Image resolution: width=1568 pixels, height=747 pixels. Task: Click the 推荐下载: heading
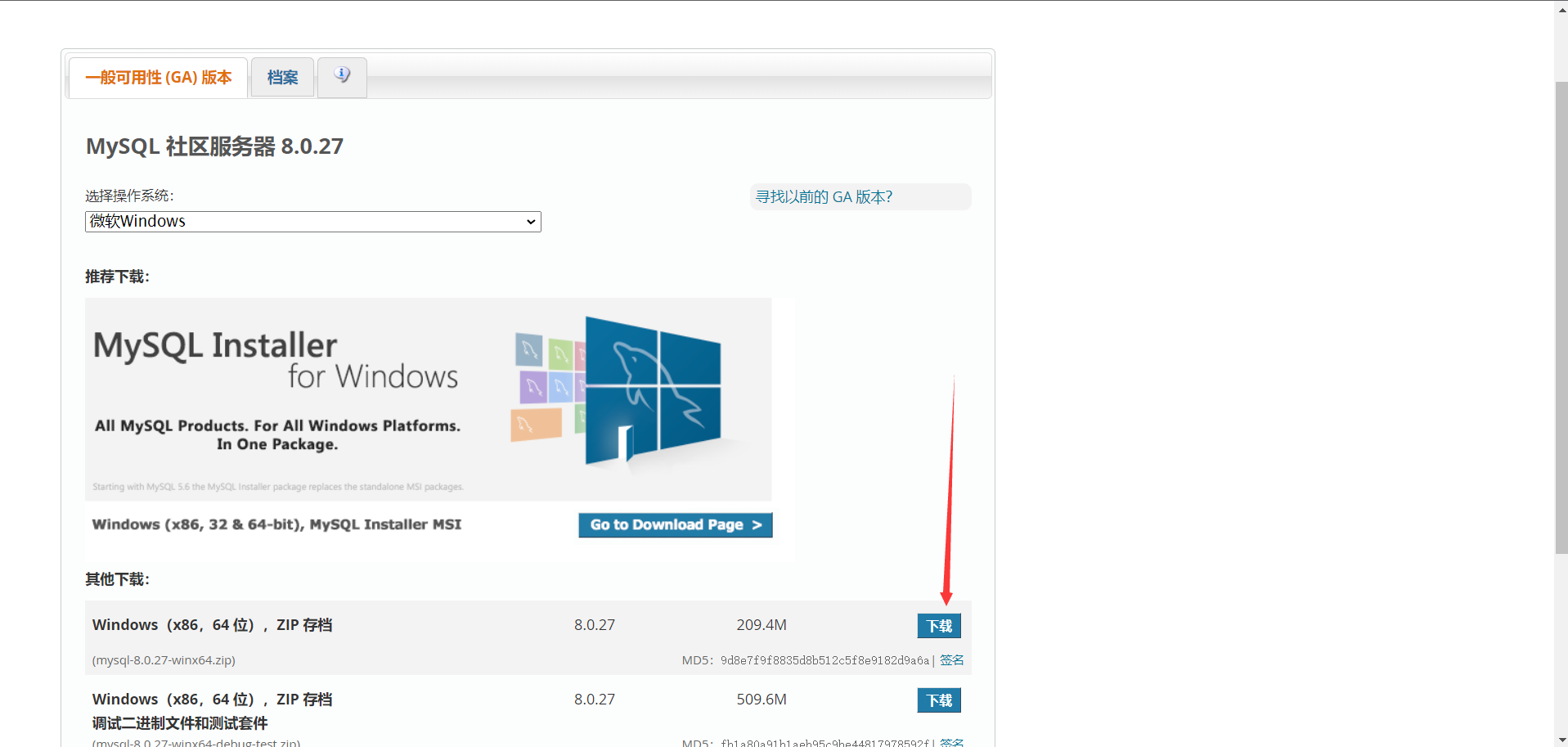117,277
